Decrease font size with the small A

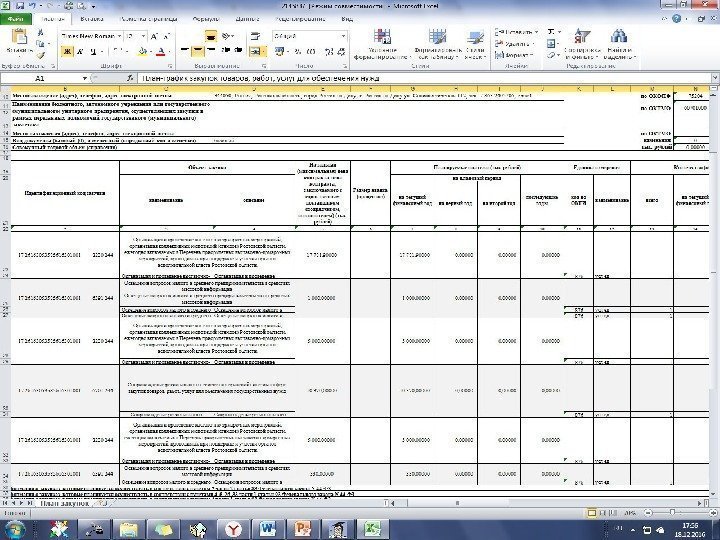[x=166, y=36]
